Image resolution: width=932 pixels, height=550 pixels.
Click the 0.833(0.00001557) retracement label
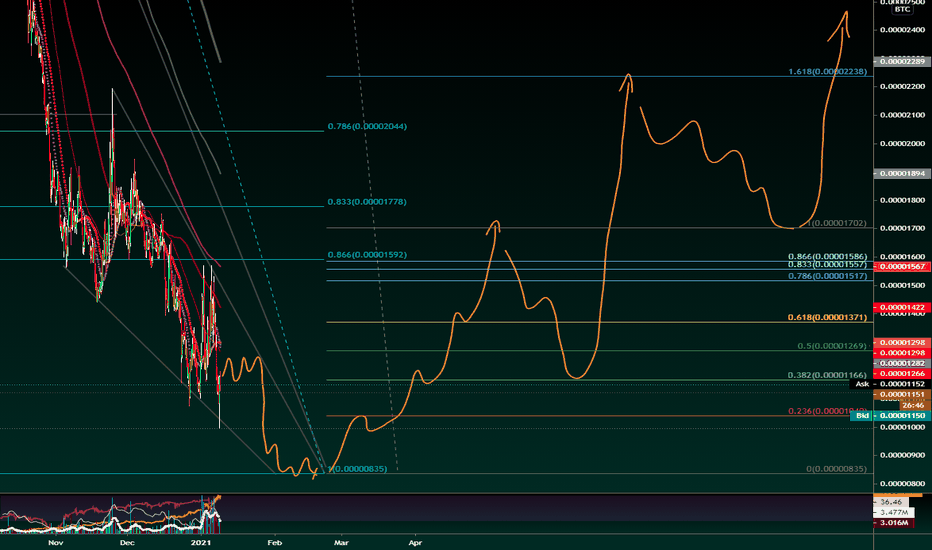[x=827, y=265]
